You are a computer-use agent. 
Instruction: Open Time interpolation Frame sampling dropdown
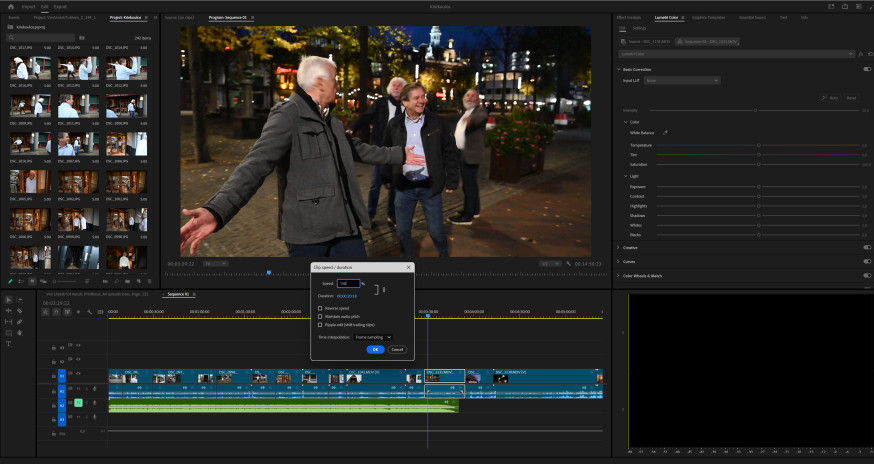[373, 337]
